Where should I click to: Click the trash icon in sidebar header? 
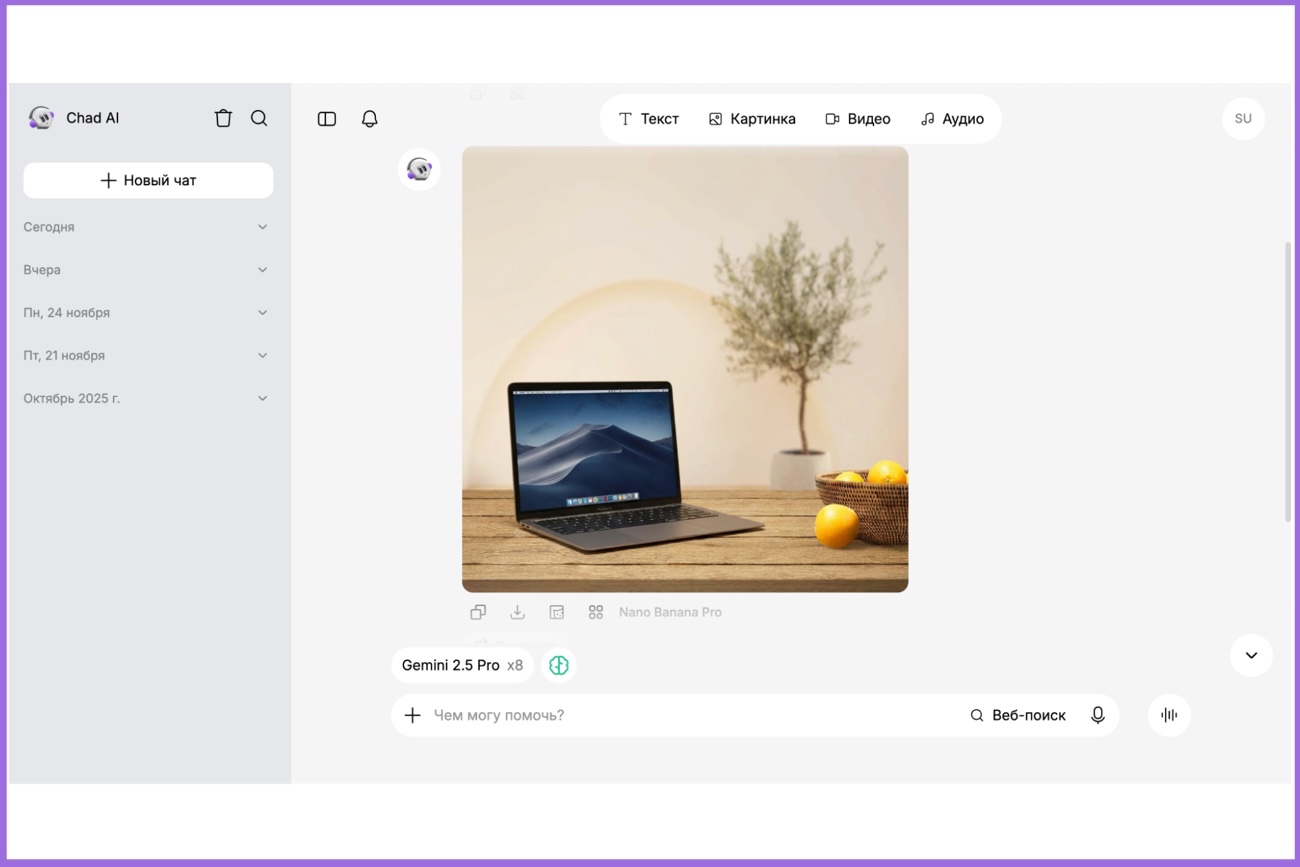[223, 118]
